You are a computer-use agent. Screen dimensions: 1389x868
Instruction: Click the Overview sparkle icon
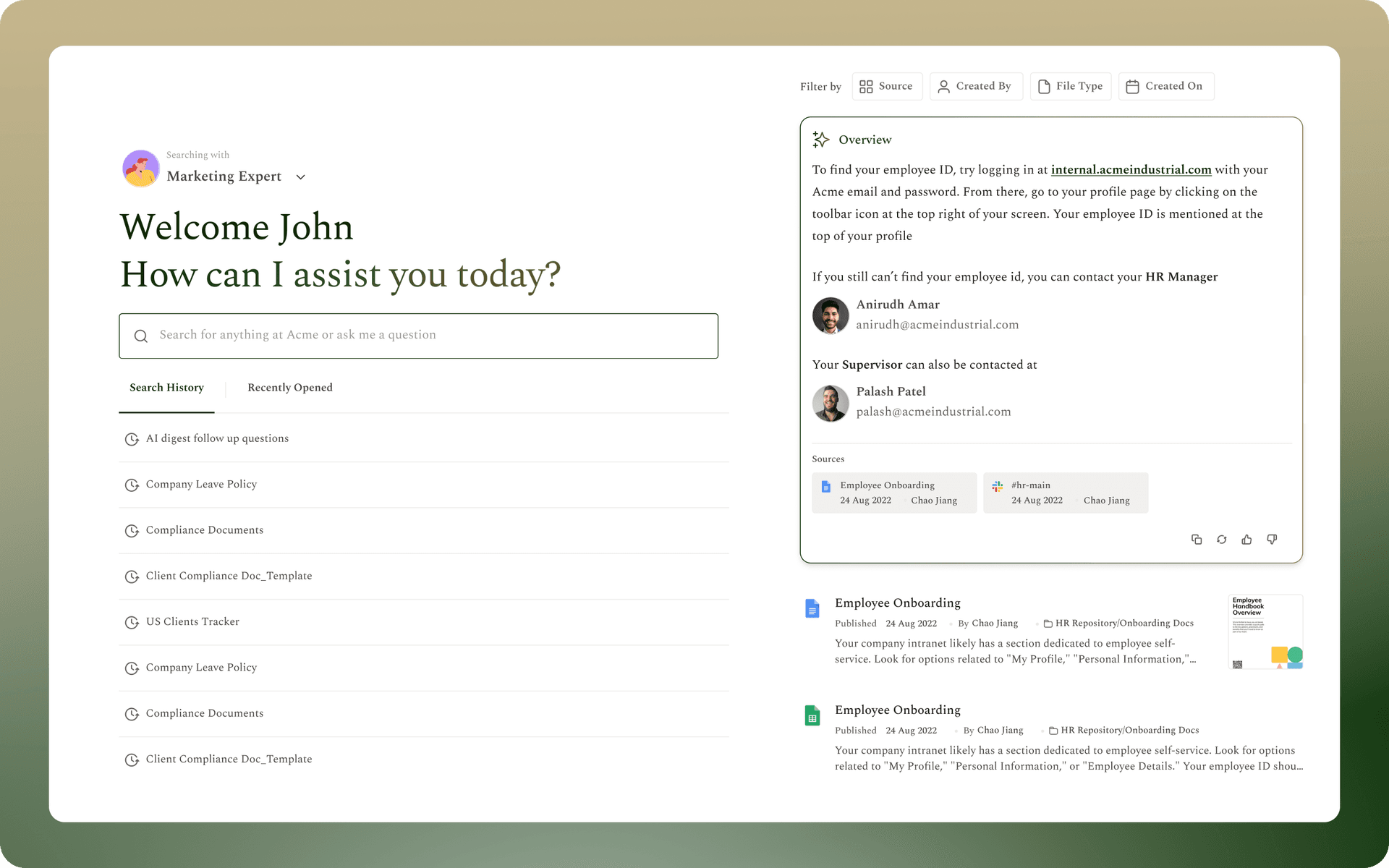coord(820,140)
